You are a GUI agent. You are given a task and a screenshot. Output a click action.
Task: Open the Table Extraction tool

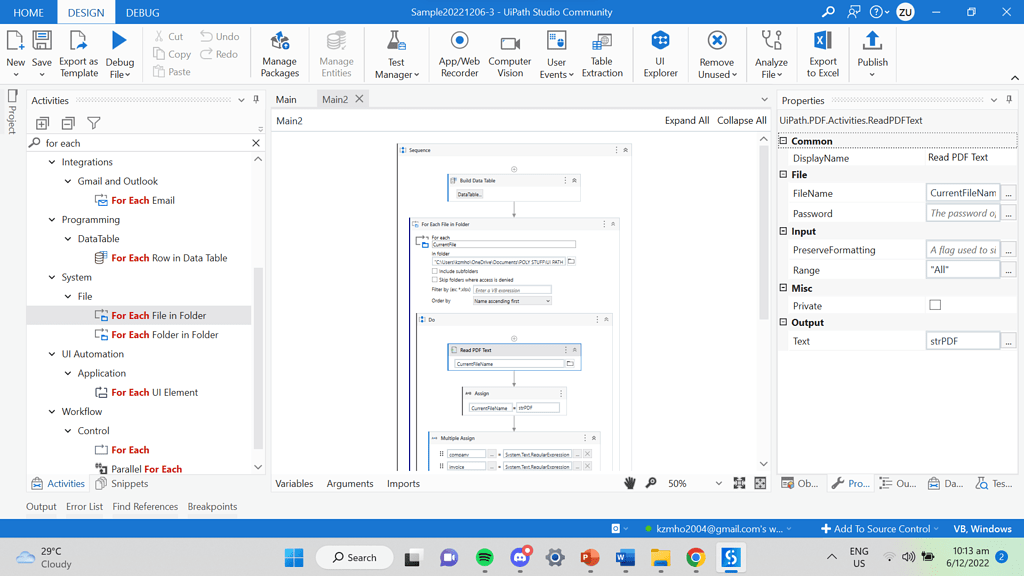click(601, 54)
